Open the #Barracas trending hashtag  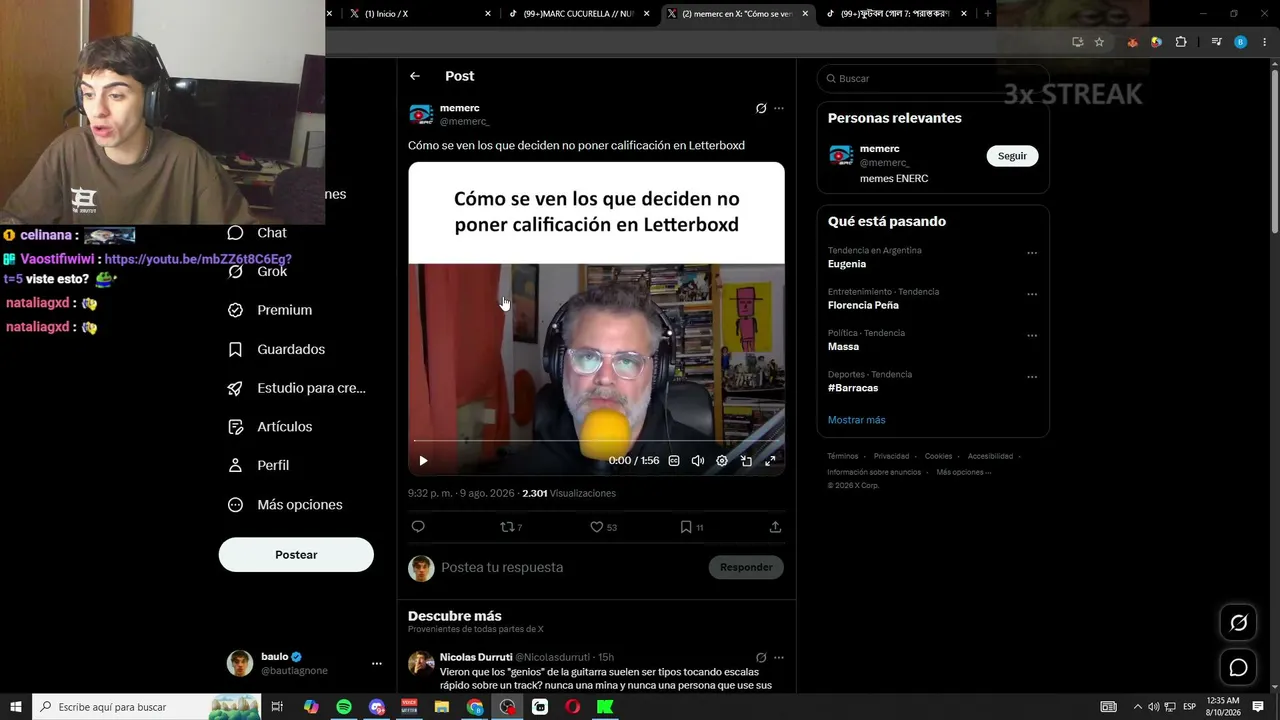click(x=853, y=388)
